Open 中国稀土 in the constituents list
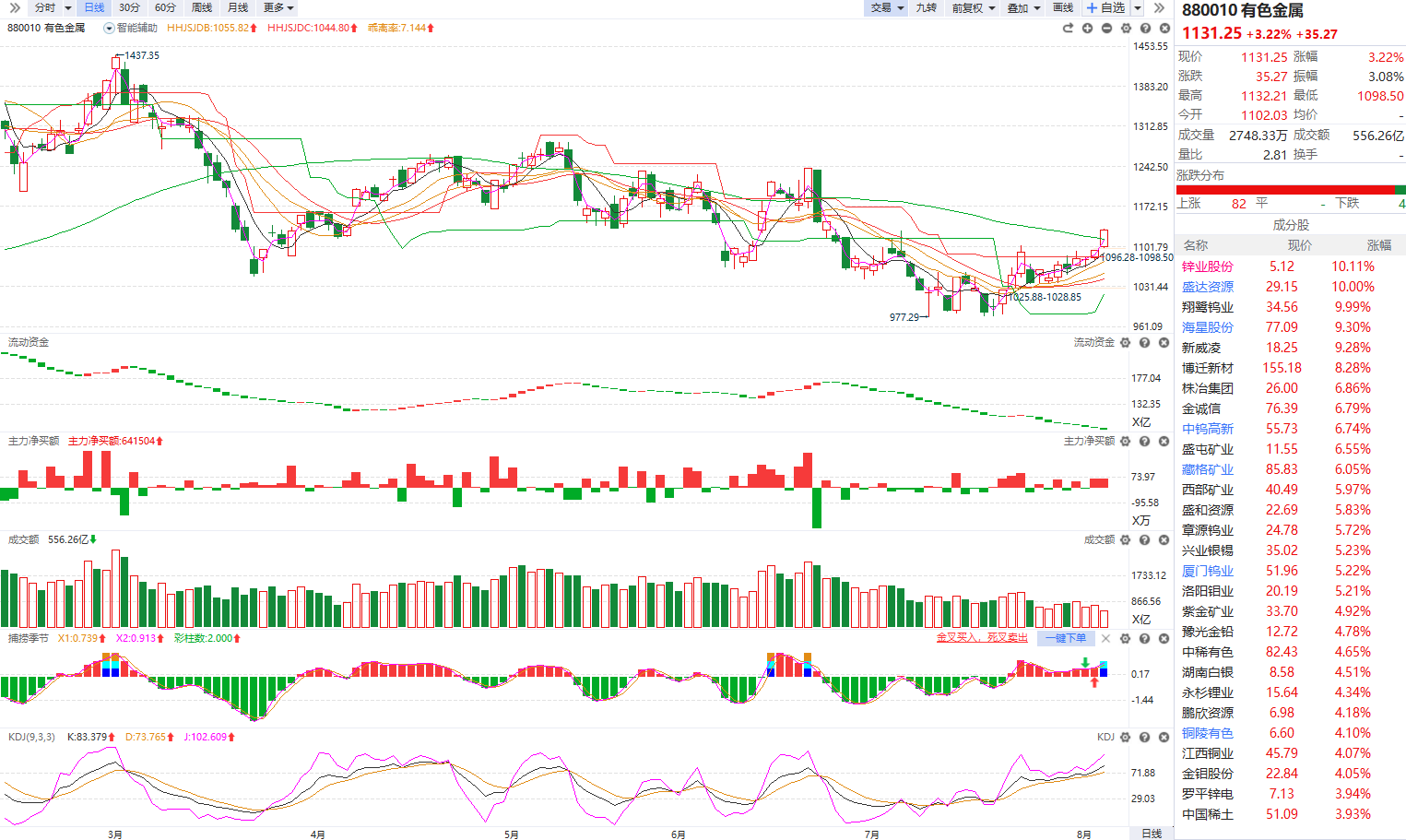Screen dimensions: 1406x840 [1207, 814]
